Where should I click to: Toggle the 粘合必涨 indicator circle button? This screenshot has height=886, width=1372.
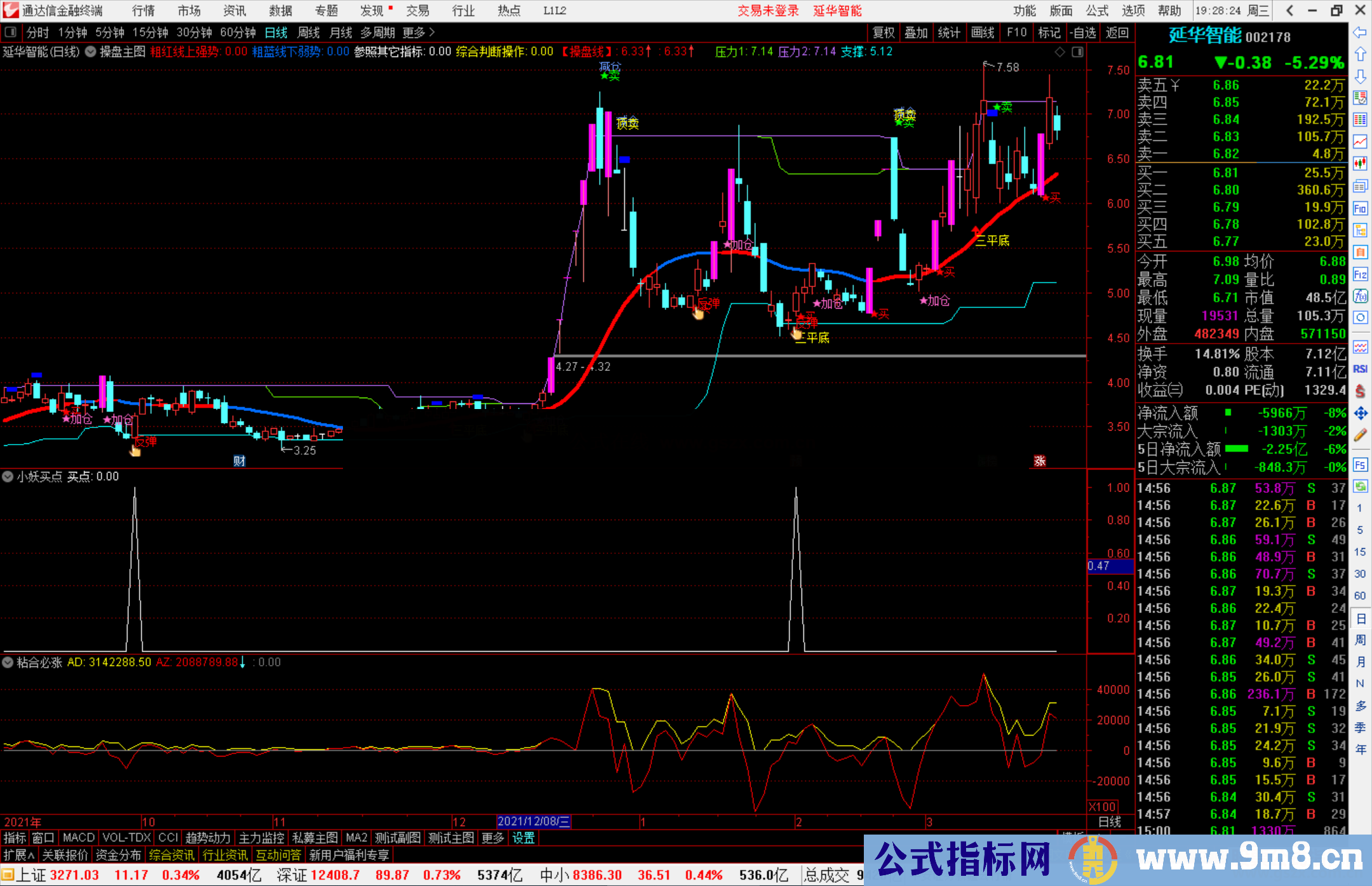(8, 662)
